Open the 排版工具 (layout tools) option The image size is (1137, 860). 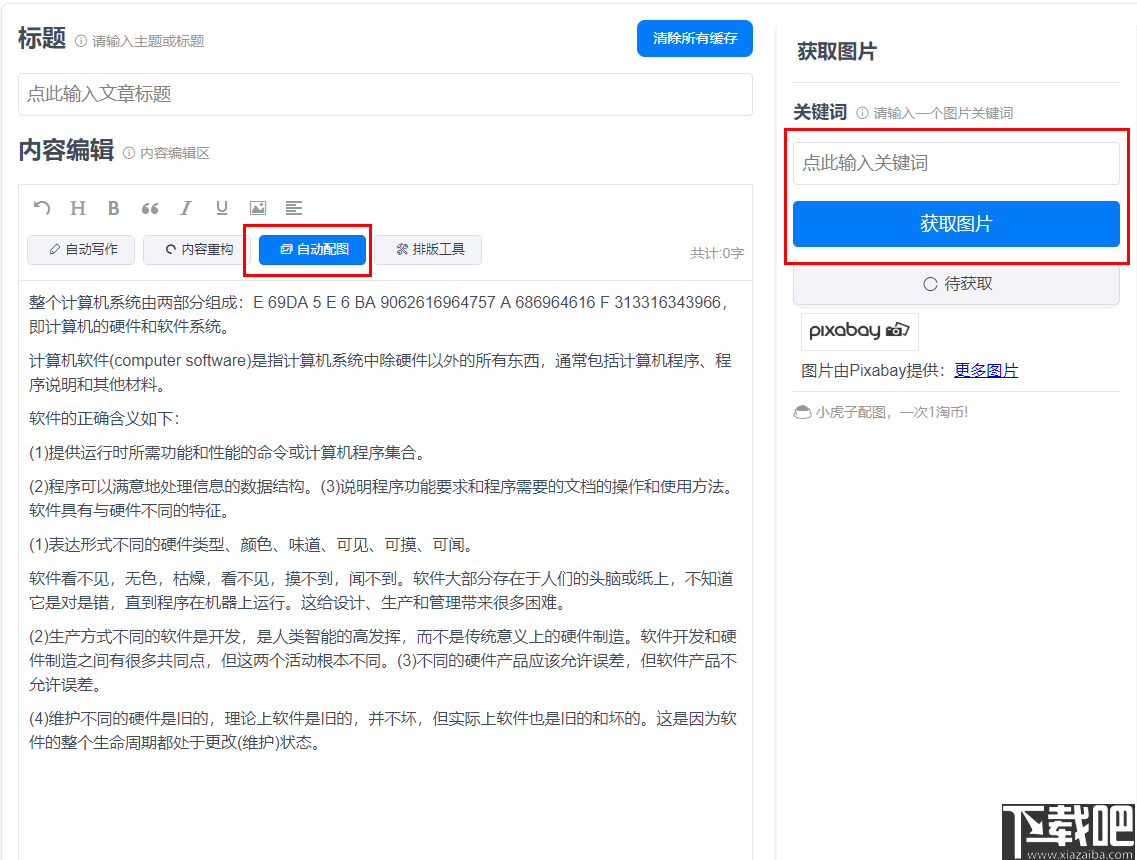coord(428,250)
